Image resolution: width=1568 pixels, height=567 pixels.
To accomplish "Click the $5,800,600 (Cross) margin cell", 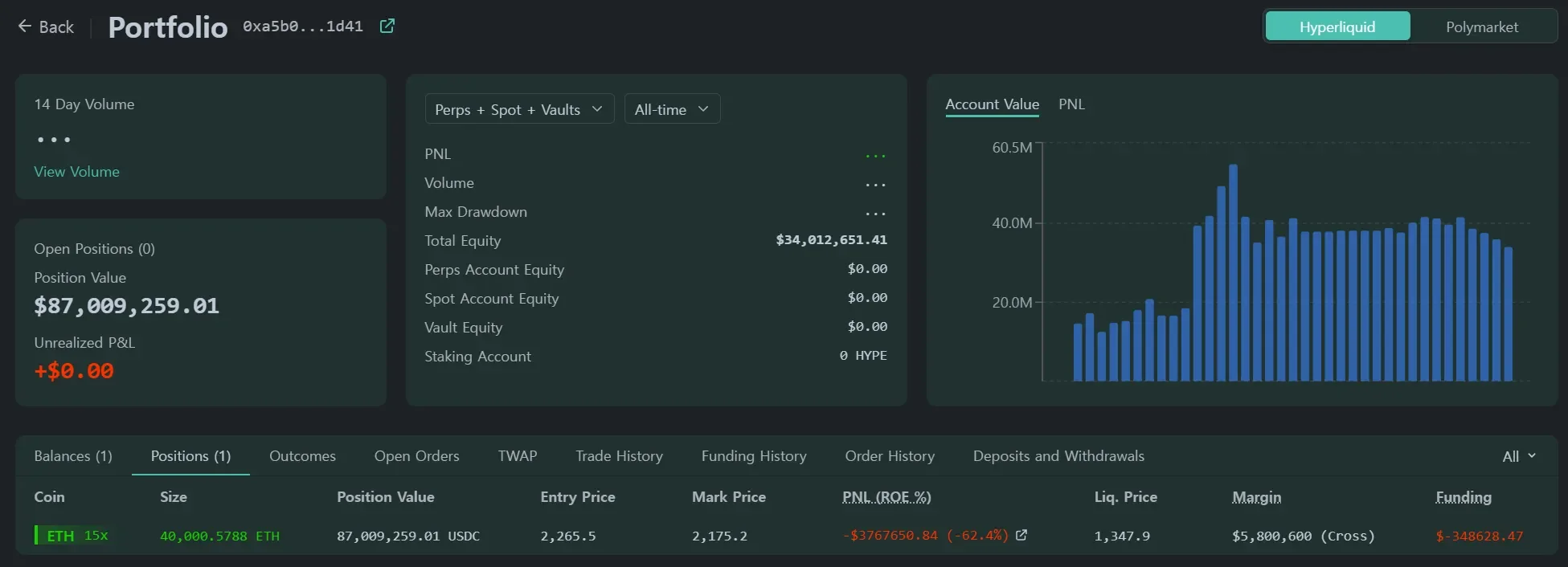I will [1303, 536].
